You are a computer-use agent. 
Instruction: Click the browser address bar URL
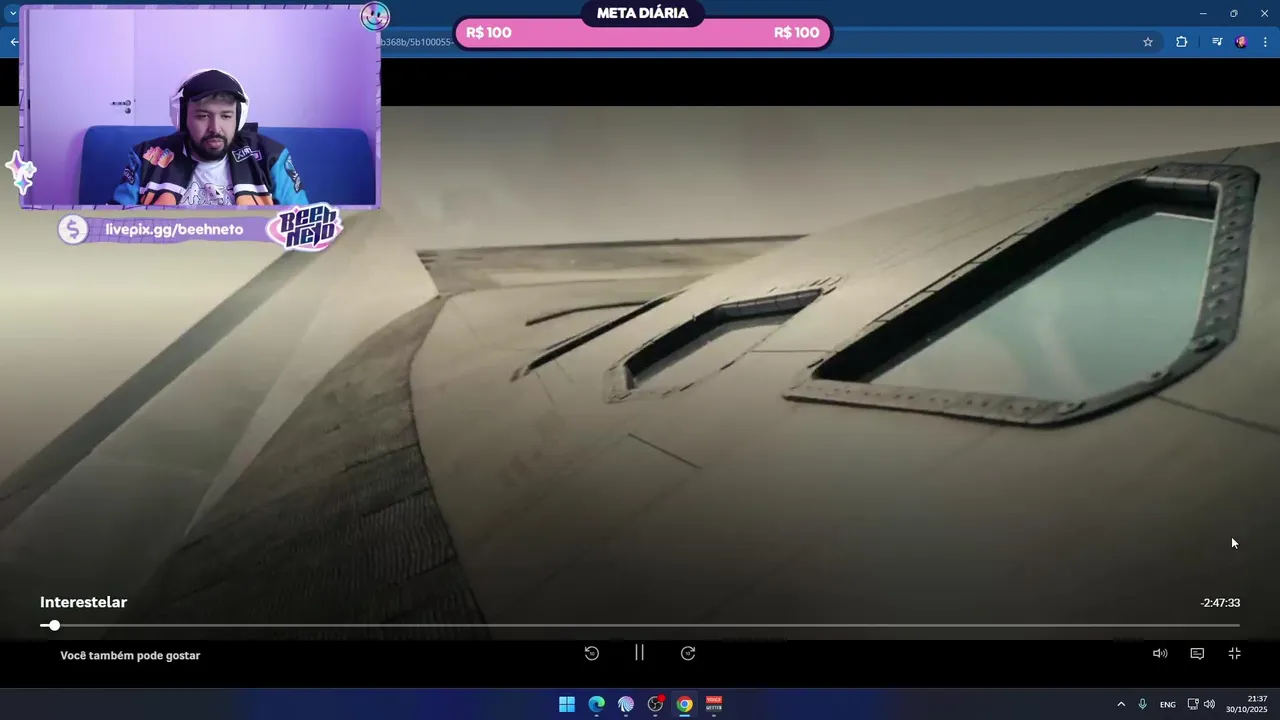417,42
